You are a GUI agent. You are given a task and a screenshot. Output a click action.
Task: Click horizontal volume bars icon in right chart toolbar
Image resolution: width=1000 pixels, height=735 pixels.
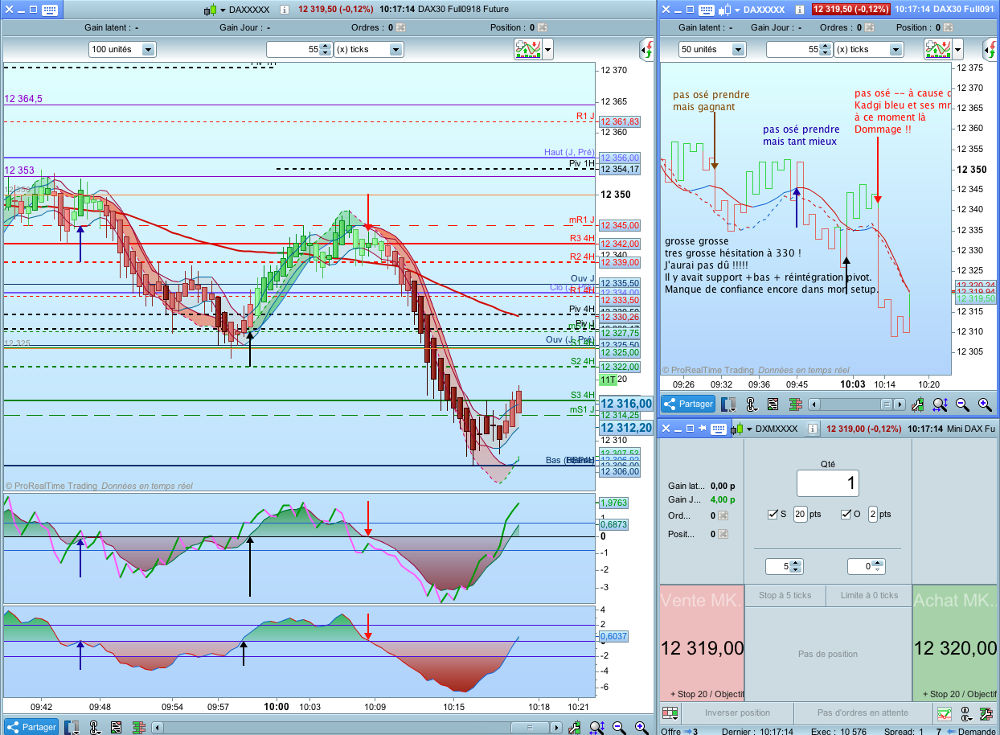pyautogui.click(x=795, y=404)
